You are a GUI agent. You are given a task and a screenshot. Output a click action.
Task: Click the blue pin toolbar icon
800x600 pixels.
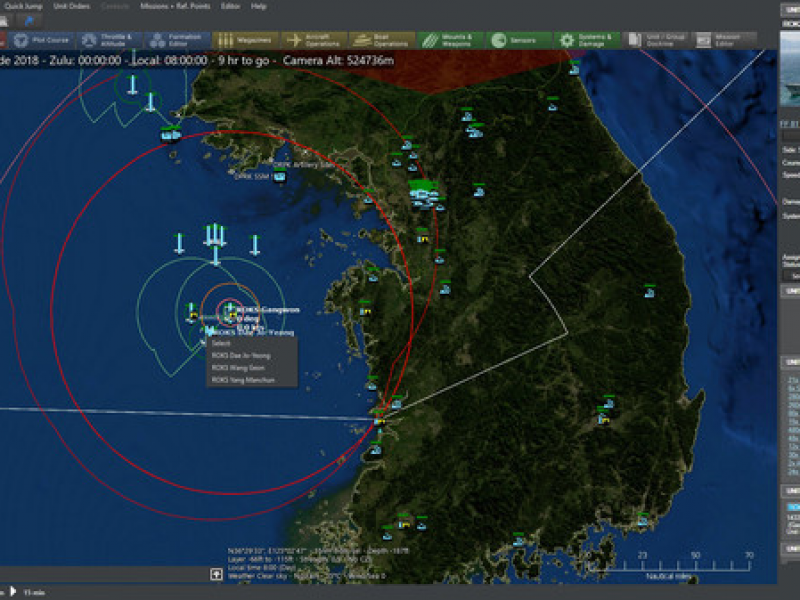pyautogui.click(x=29, y=21)
